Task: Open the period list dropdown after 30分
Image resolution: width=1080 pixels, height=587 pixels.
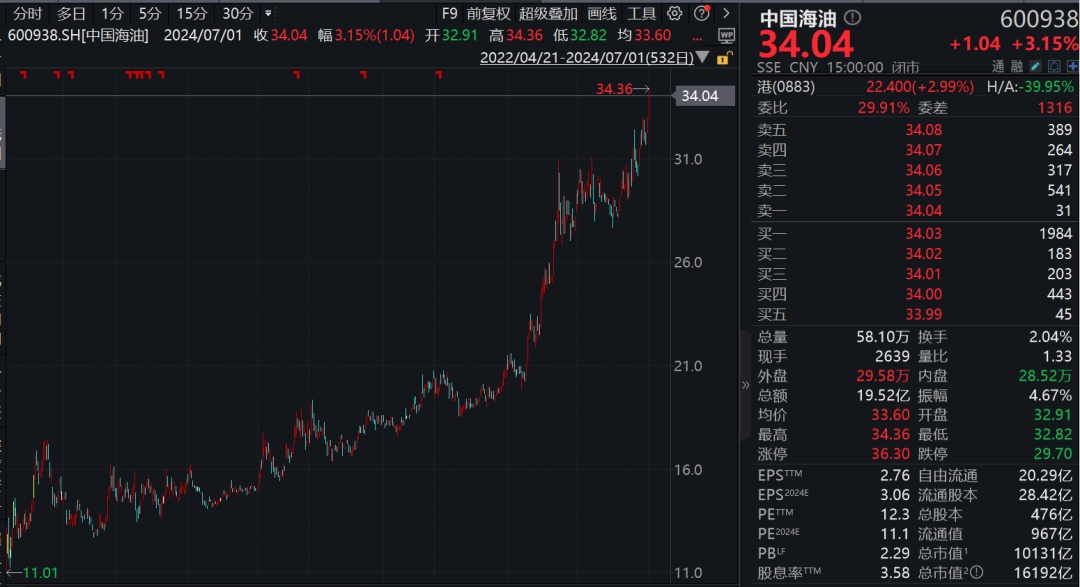Action: coord(268,13)
